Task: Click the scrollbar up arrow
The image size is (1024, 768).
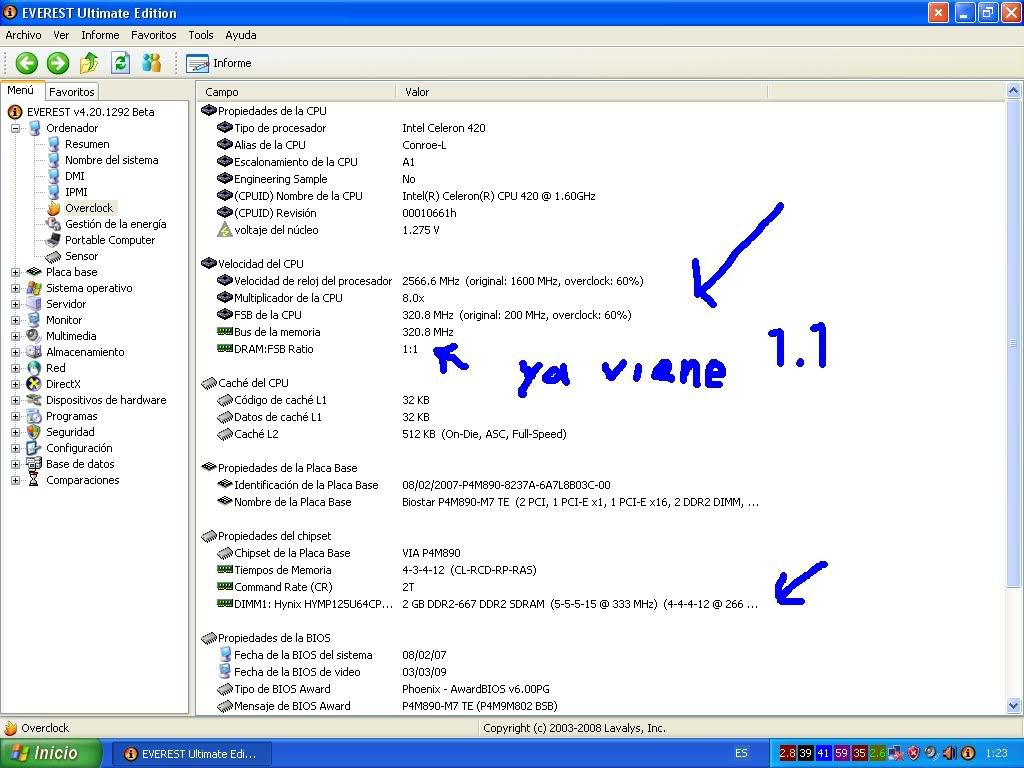Action: pos(1014,90)
